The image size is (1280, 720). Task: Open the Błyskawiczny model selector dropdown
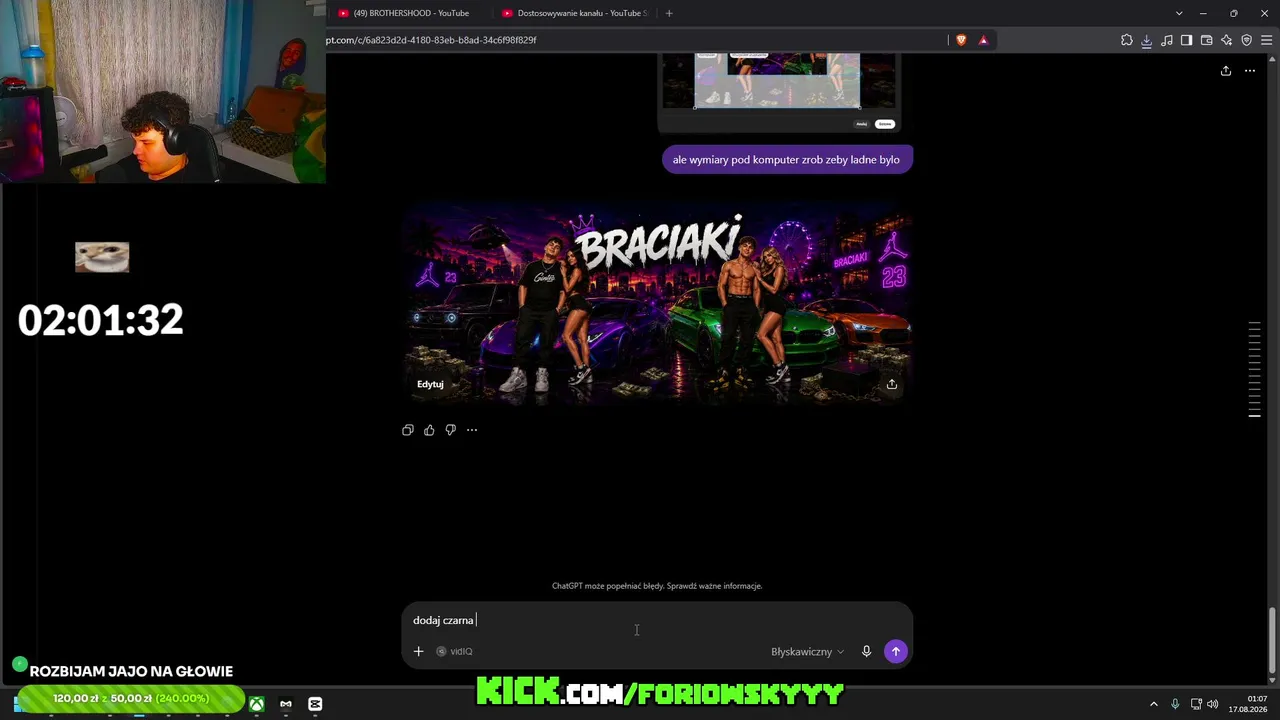807,651
